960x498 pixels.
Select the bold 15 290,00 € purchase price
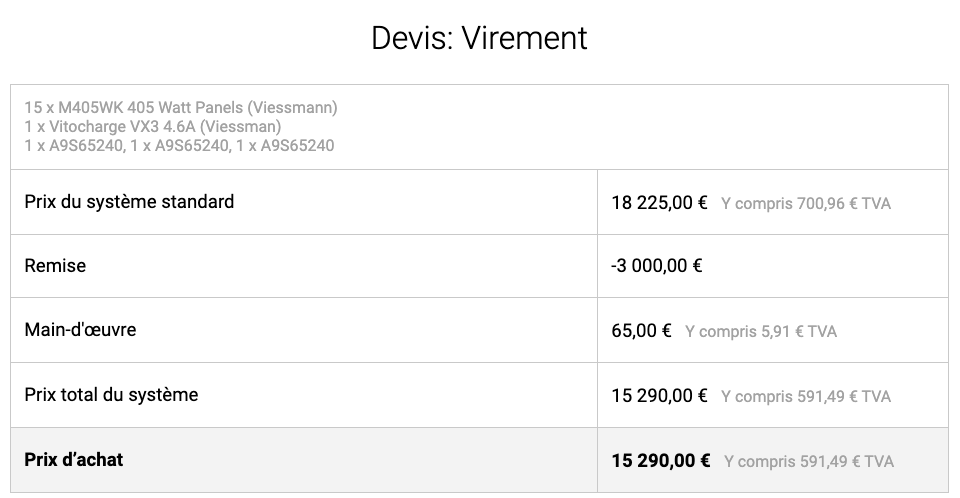661,461
